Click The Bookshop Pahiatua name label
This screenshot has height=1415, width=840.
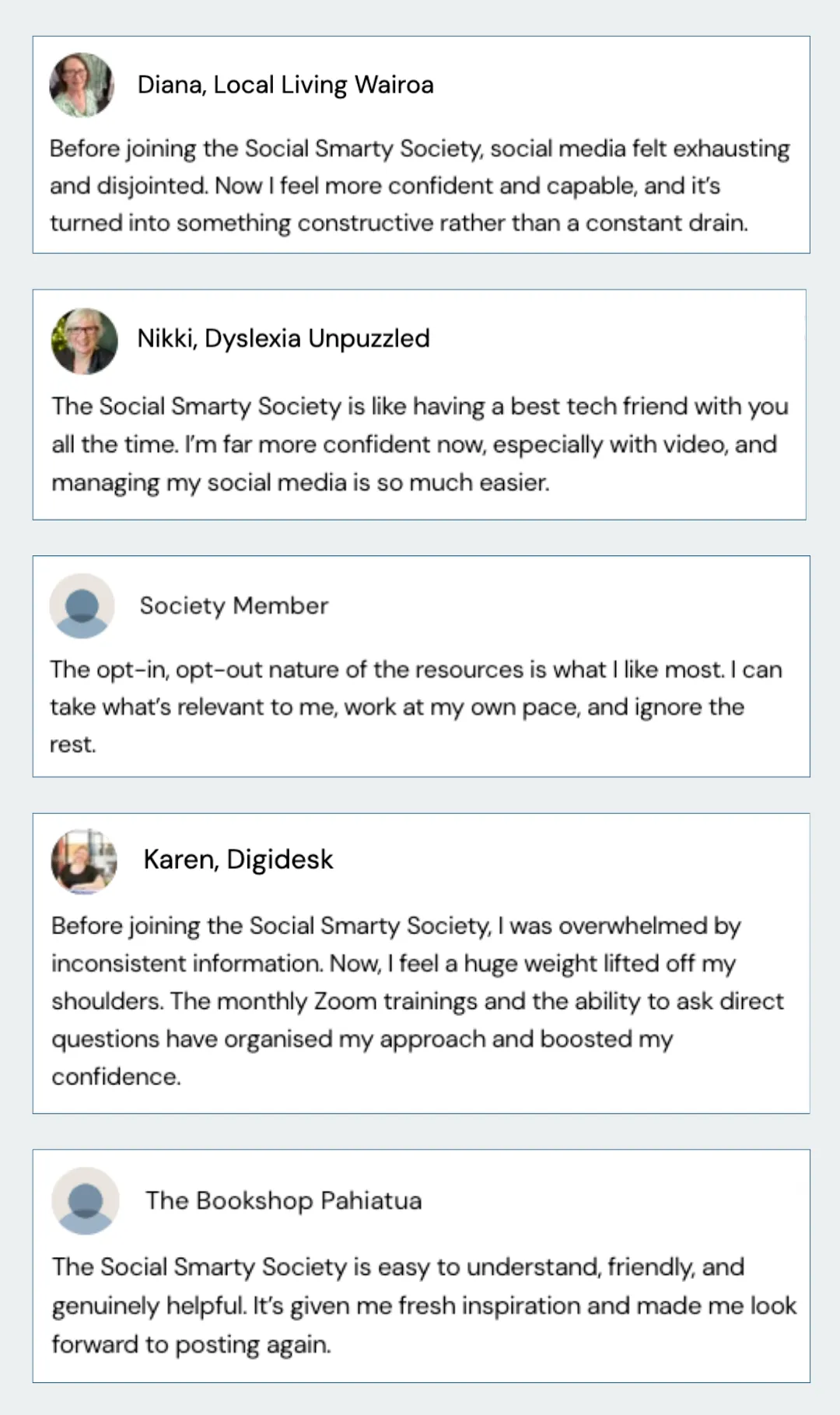[x=283, y=1200]
